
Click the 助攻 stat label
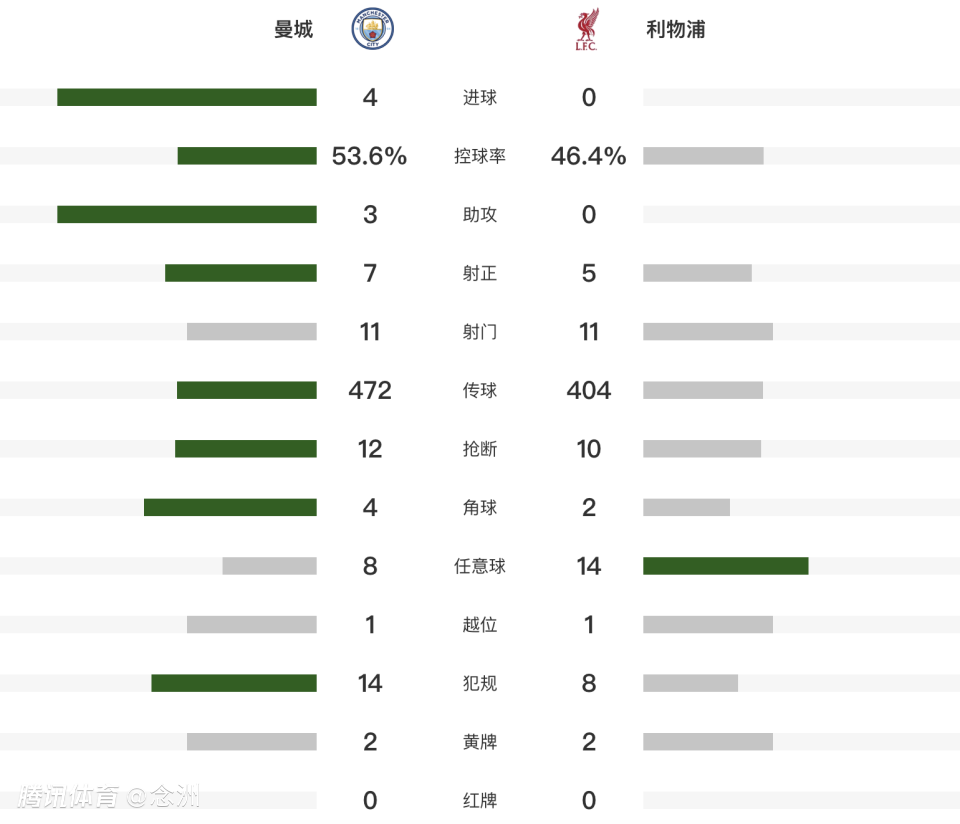pyautogui.click(x=480, y=215)
